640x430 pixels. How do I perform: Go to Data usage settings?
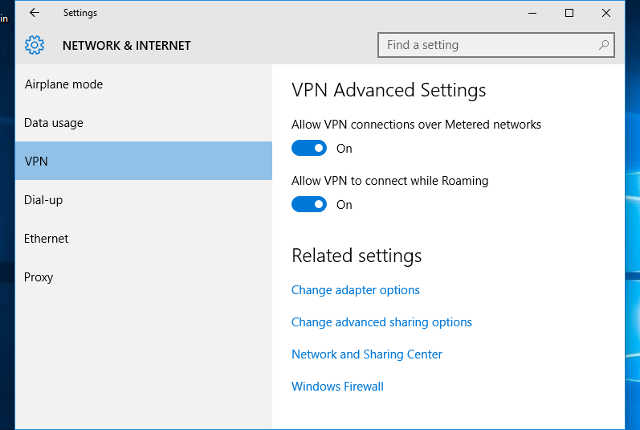(54, 123)
